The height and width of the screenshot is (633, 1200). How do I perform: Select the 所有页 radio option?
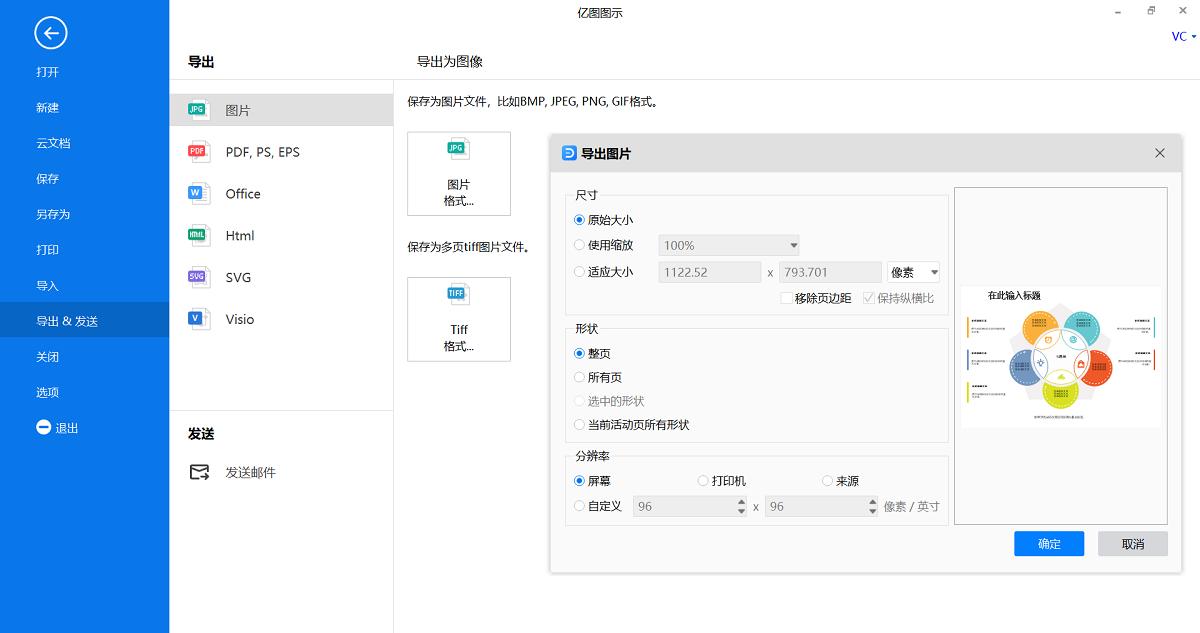[x=579, y=377]
